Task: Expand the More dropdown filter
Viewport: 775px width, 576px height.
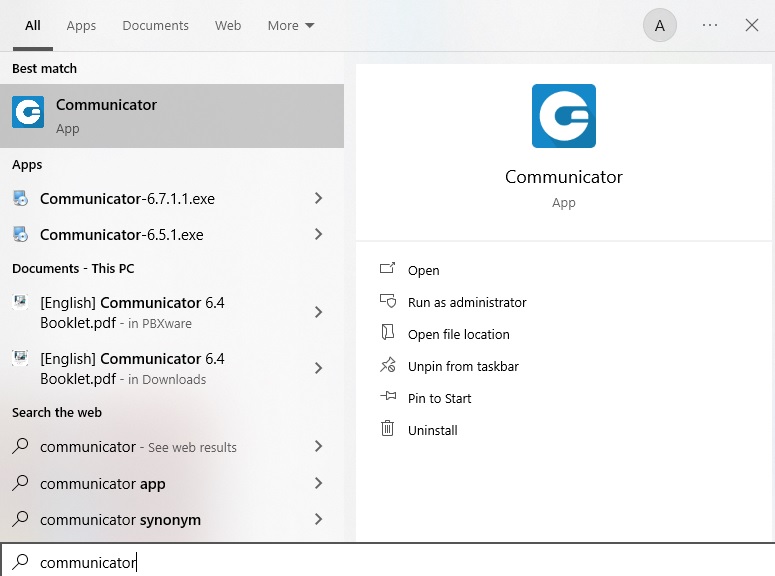Action: (291, 26)
